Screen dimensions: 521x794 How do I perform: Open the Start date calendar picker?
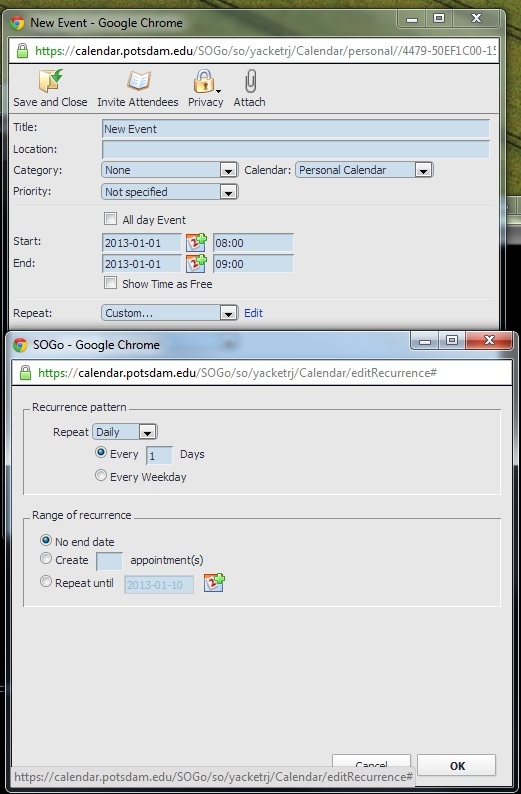point(196,243)
